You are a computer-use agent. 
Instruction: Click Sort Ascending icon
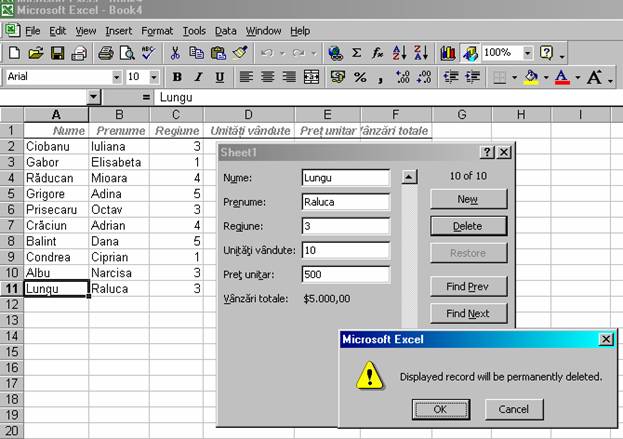[x=400, y=53]
